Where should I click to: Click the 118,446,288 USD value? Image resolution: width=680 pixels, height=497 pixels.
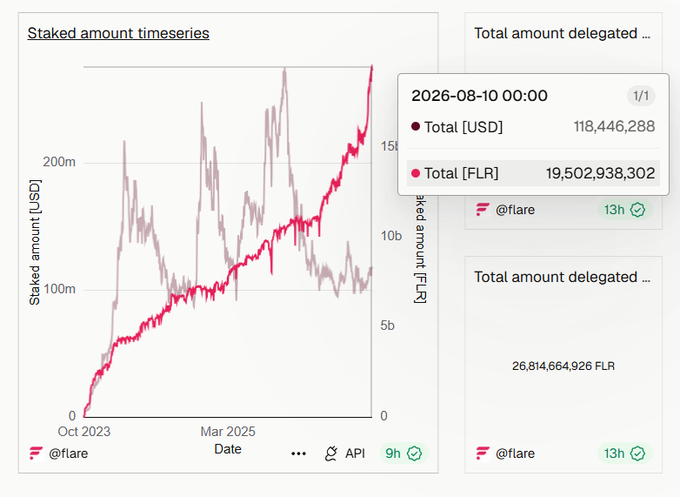[x=614, y=127]
